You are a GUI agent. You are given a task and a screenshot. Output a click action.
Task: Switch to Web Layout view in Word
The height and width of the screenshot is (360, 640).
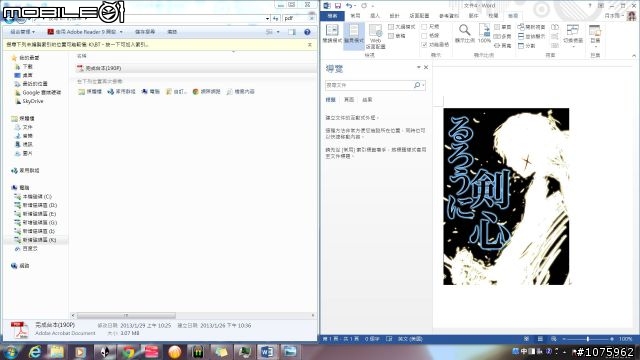(x=375, y=36)
